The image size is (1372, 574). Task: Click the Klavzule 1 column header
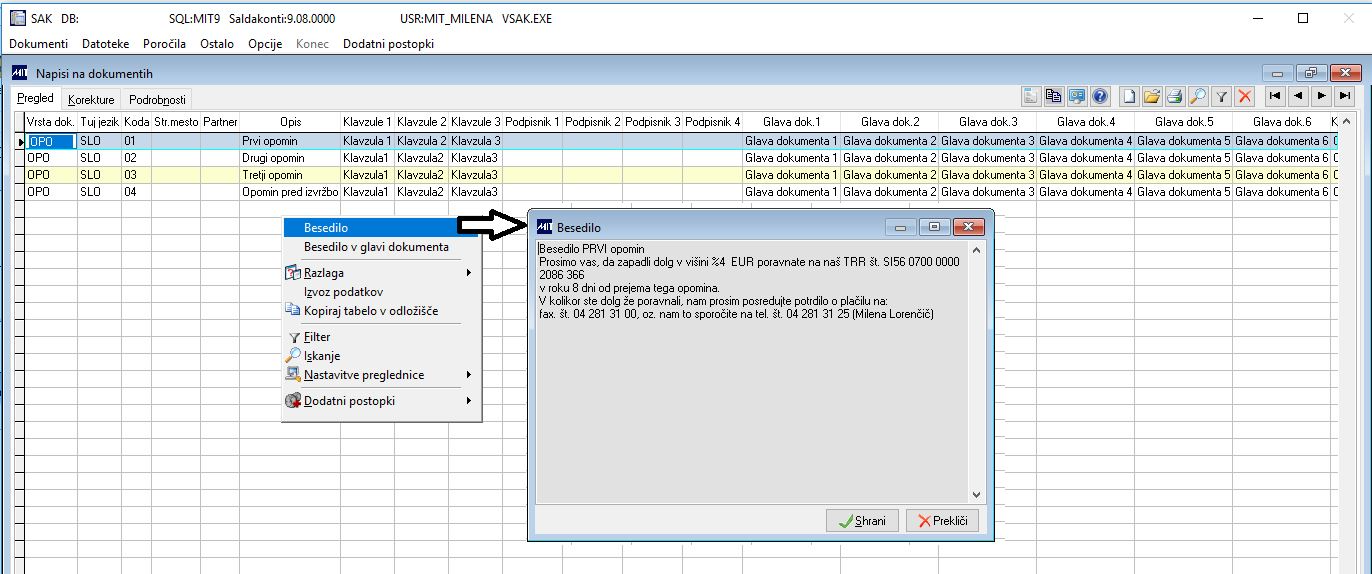[367, 122]
